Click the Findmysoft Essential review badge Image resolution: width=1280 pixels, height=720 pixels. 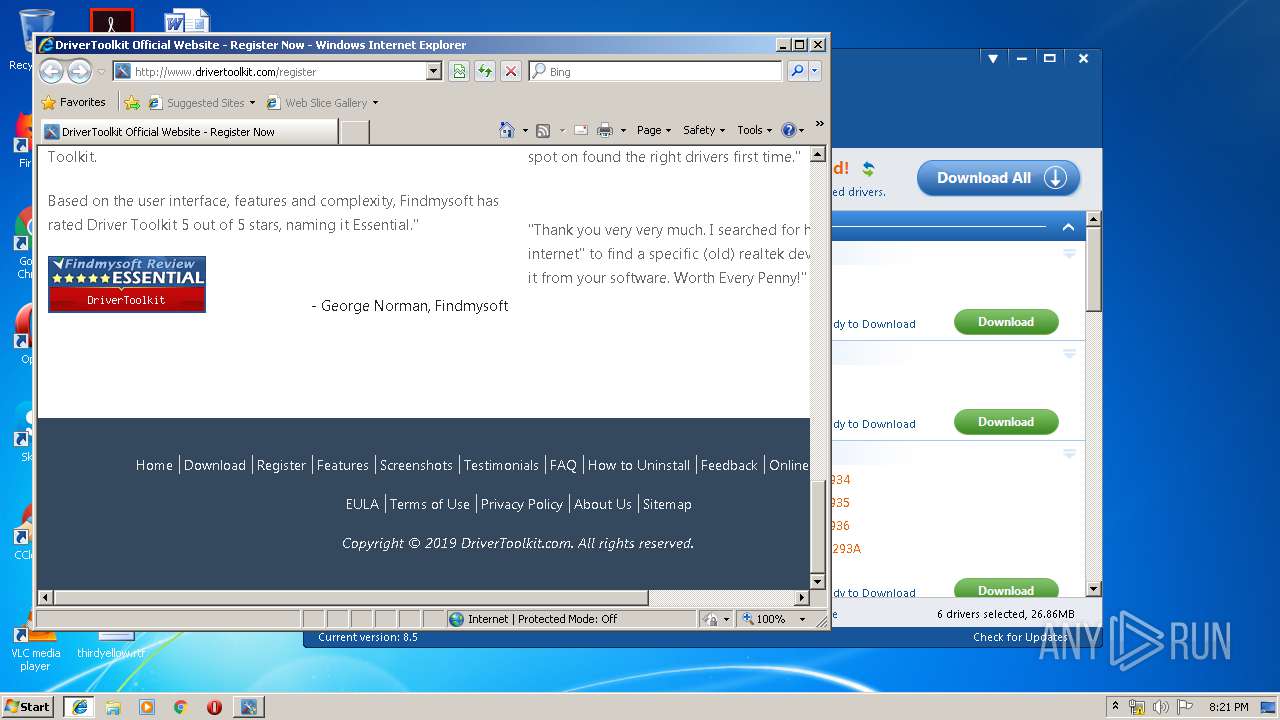click(x=127, y=284)
